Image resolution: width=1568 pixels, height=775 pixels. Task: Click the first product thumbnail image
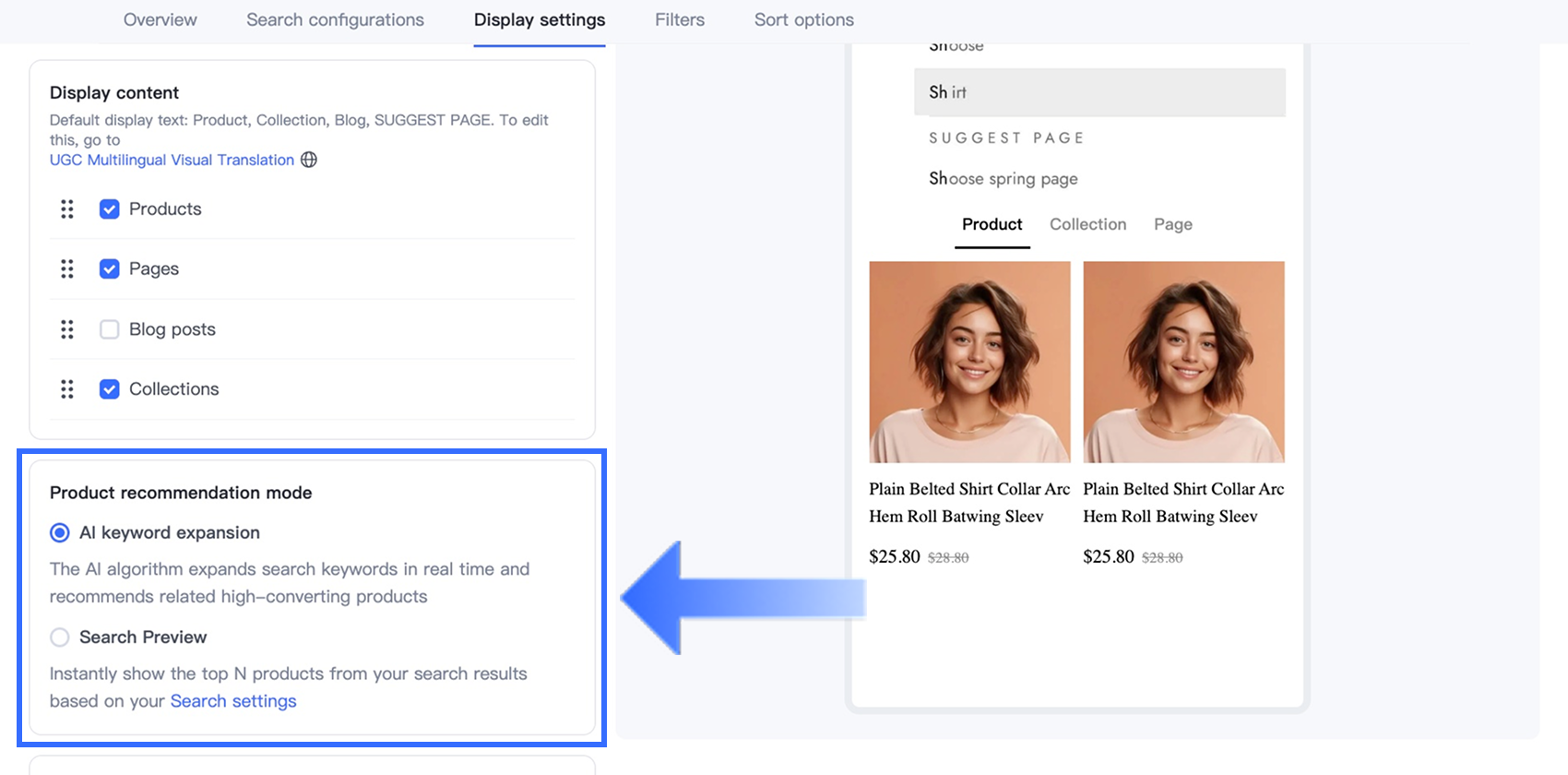(969, 362)
